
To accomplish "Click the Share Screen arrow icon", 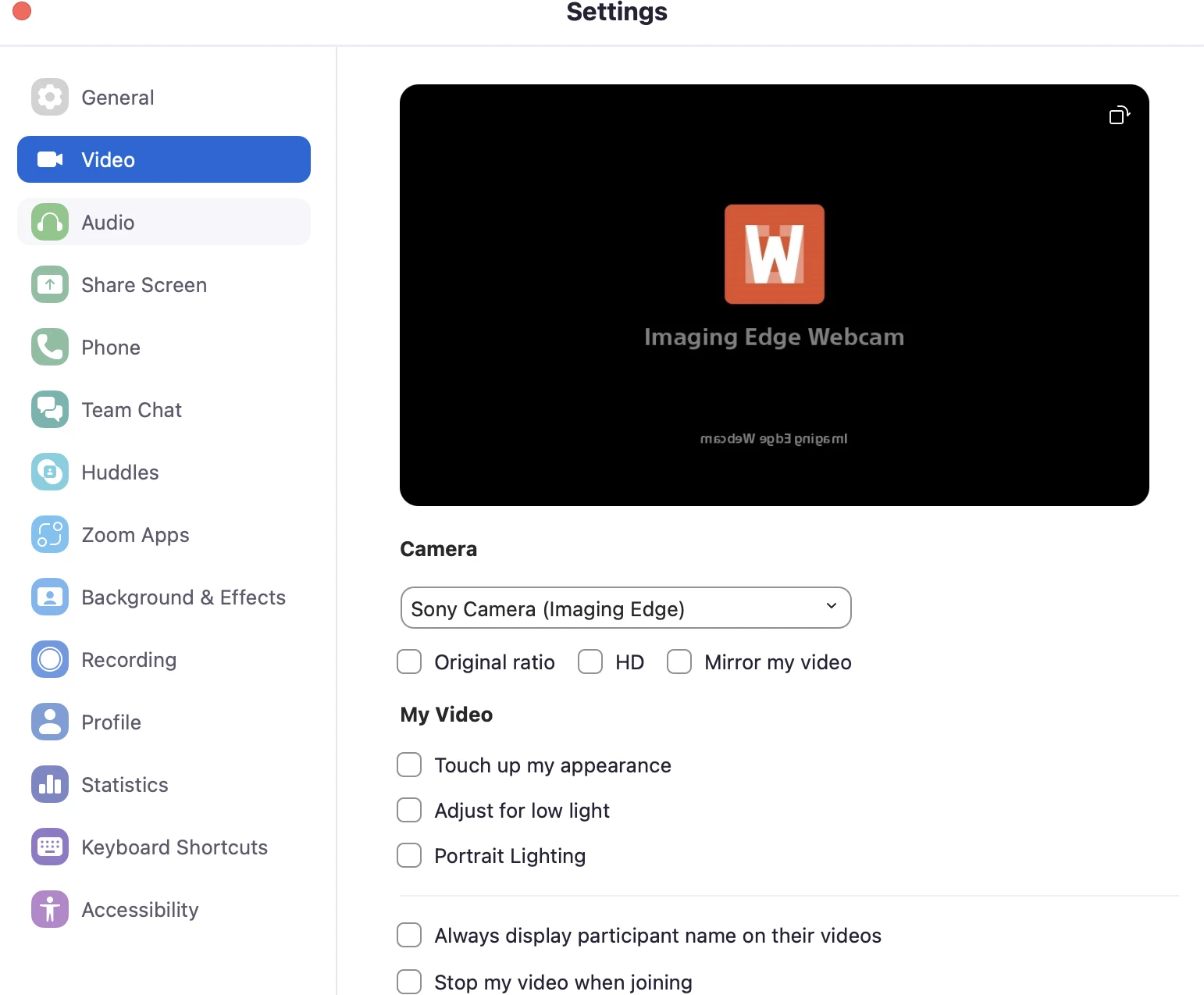I will pos(50,284).
